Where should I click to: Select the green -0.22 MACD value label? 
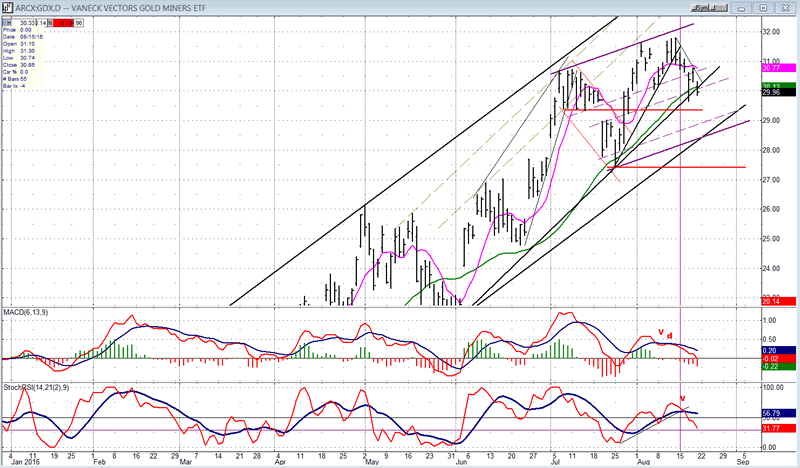point(773,367)
